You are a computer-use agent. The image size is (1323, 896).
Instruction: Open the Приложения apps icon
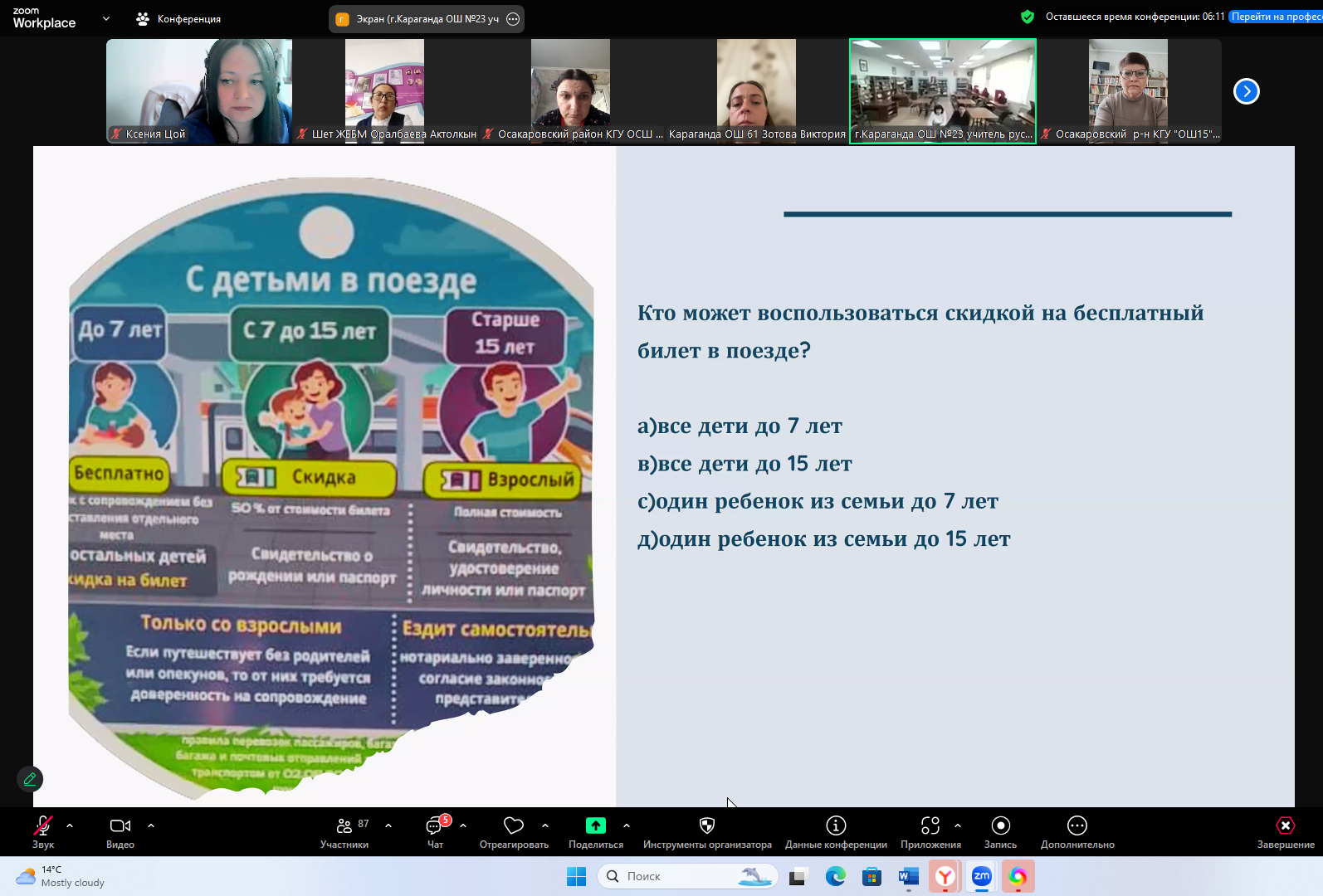(x=930, y=826)
